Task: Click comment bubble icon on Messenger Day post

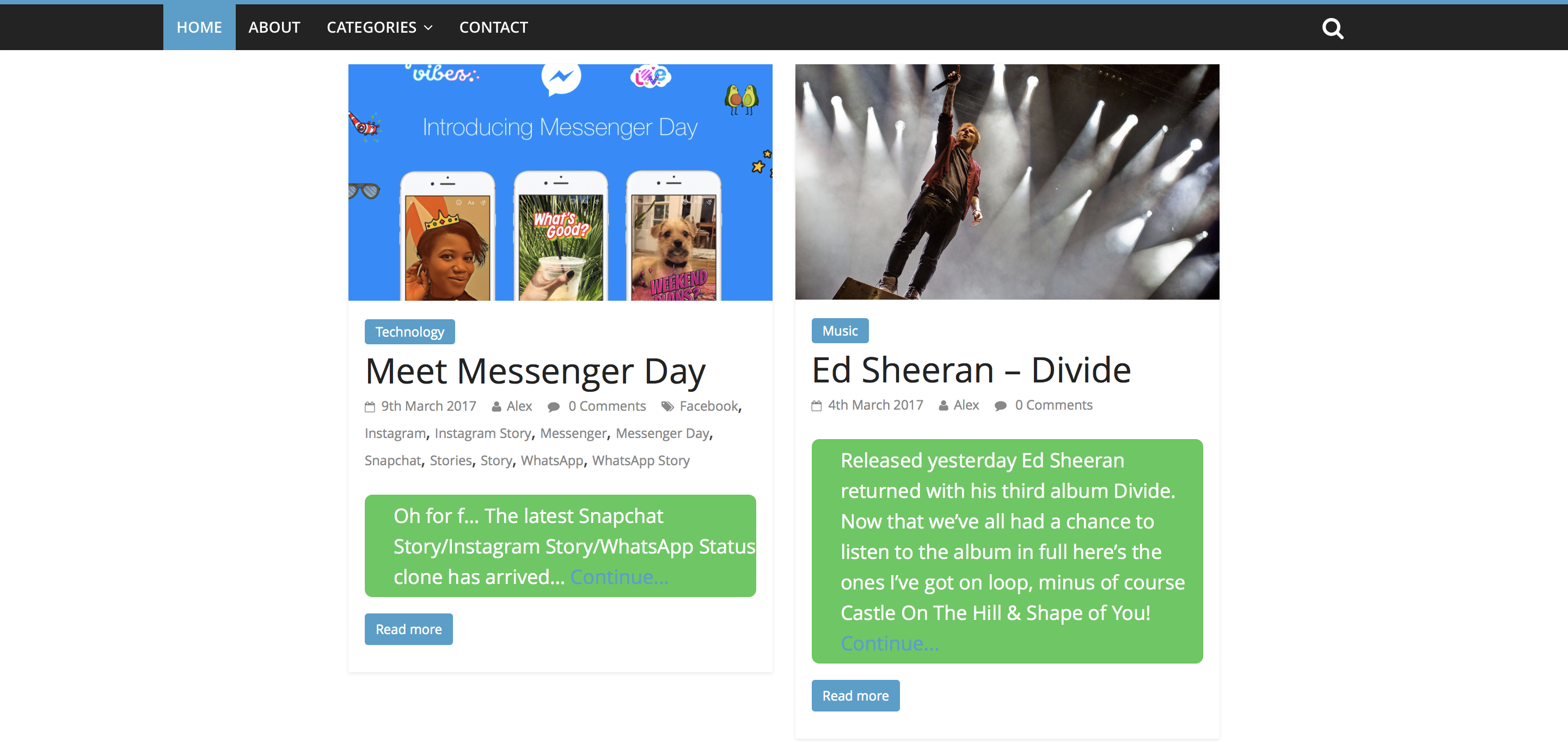Action: pyautogui.click(x=553, y=407)
